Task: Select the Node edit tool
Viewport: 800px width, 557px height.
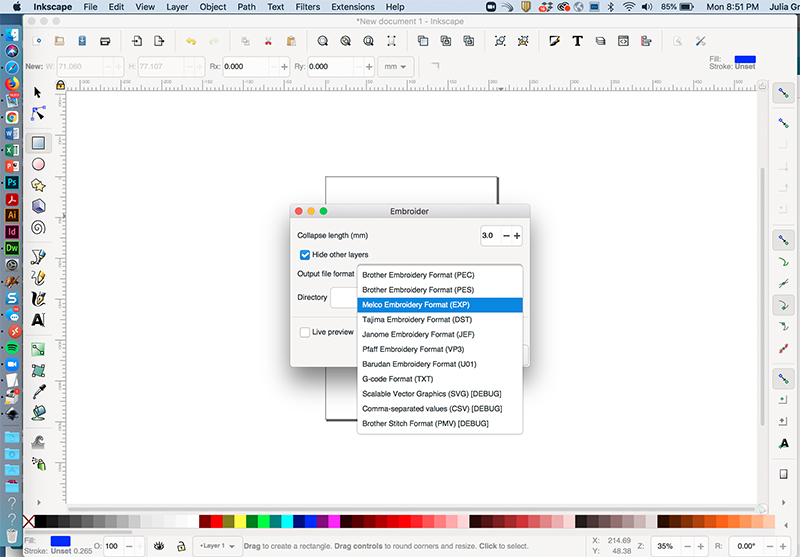Action: point(38,113)
